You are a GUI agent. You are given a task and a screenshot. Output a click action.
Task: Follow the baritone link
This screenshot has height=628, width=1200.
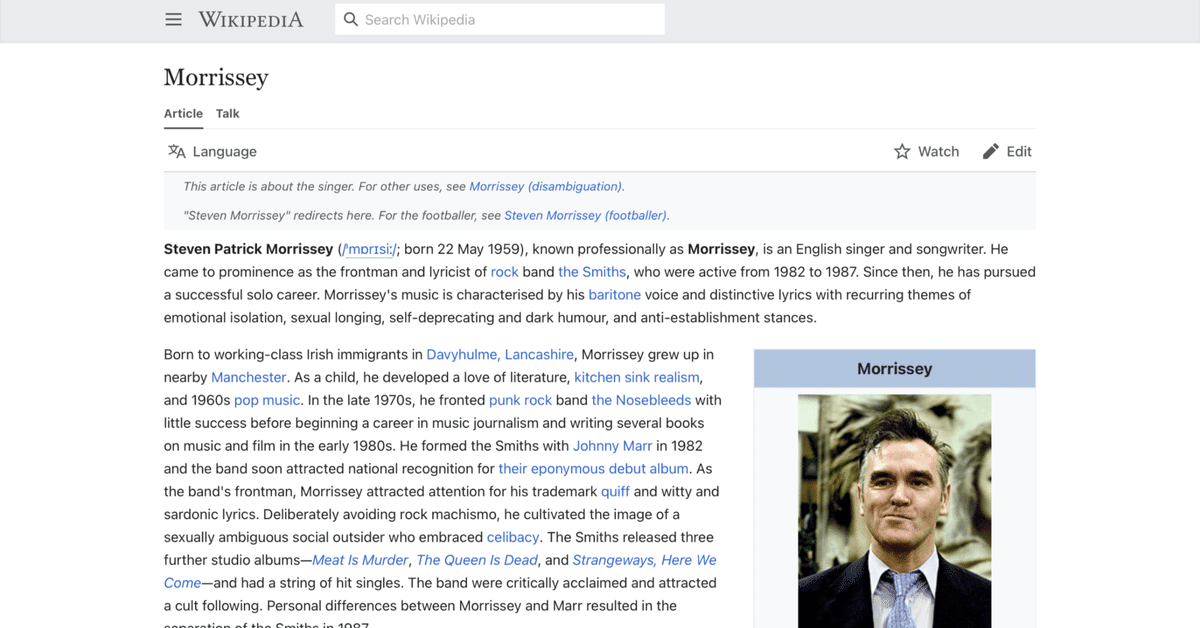[614, 295]
